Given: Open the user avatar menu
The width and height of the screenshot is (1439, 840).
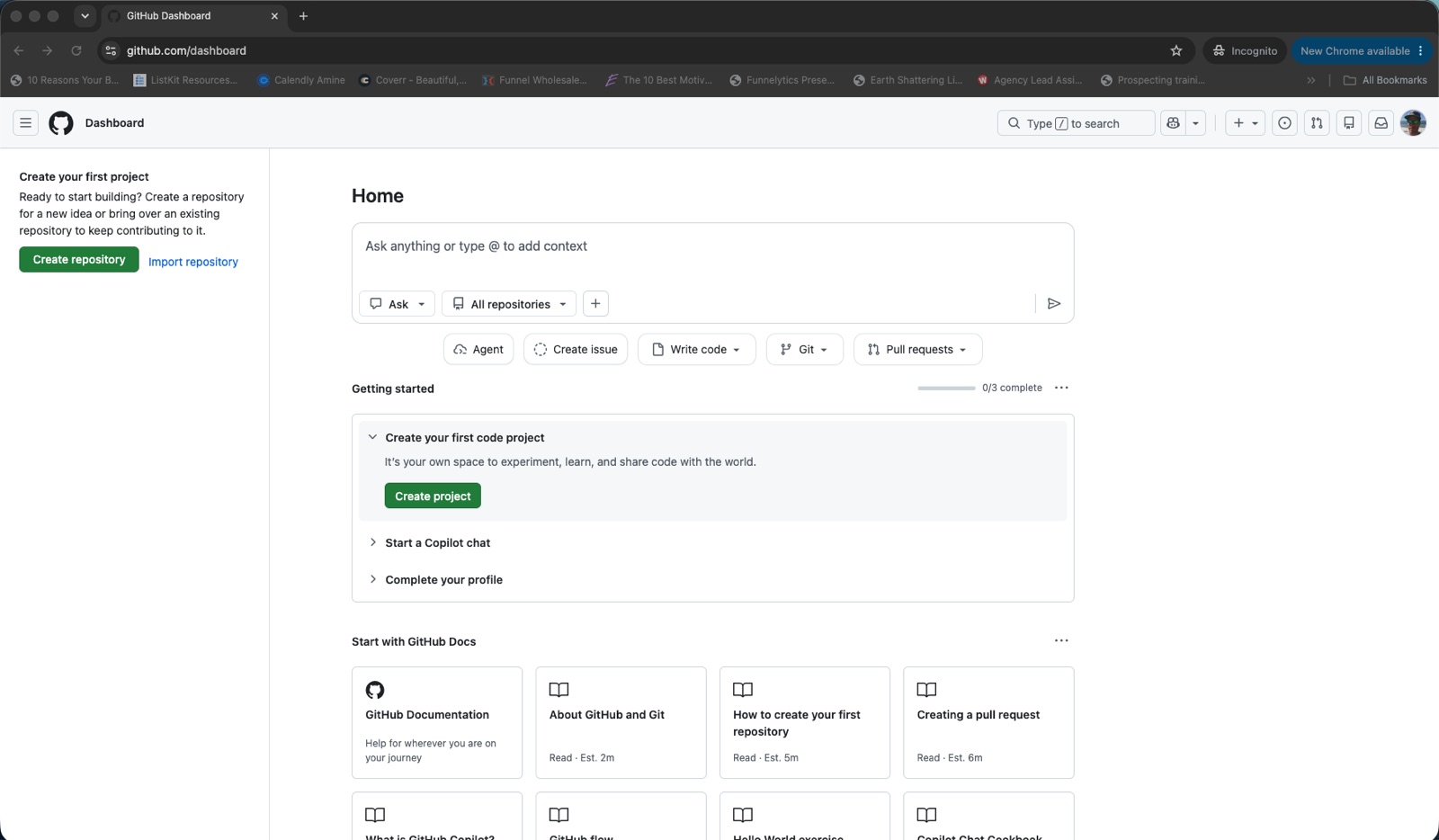Looking at the screenshot, I should pyautogui.click(x=1413, y=123).
